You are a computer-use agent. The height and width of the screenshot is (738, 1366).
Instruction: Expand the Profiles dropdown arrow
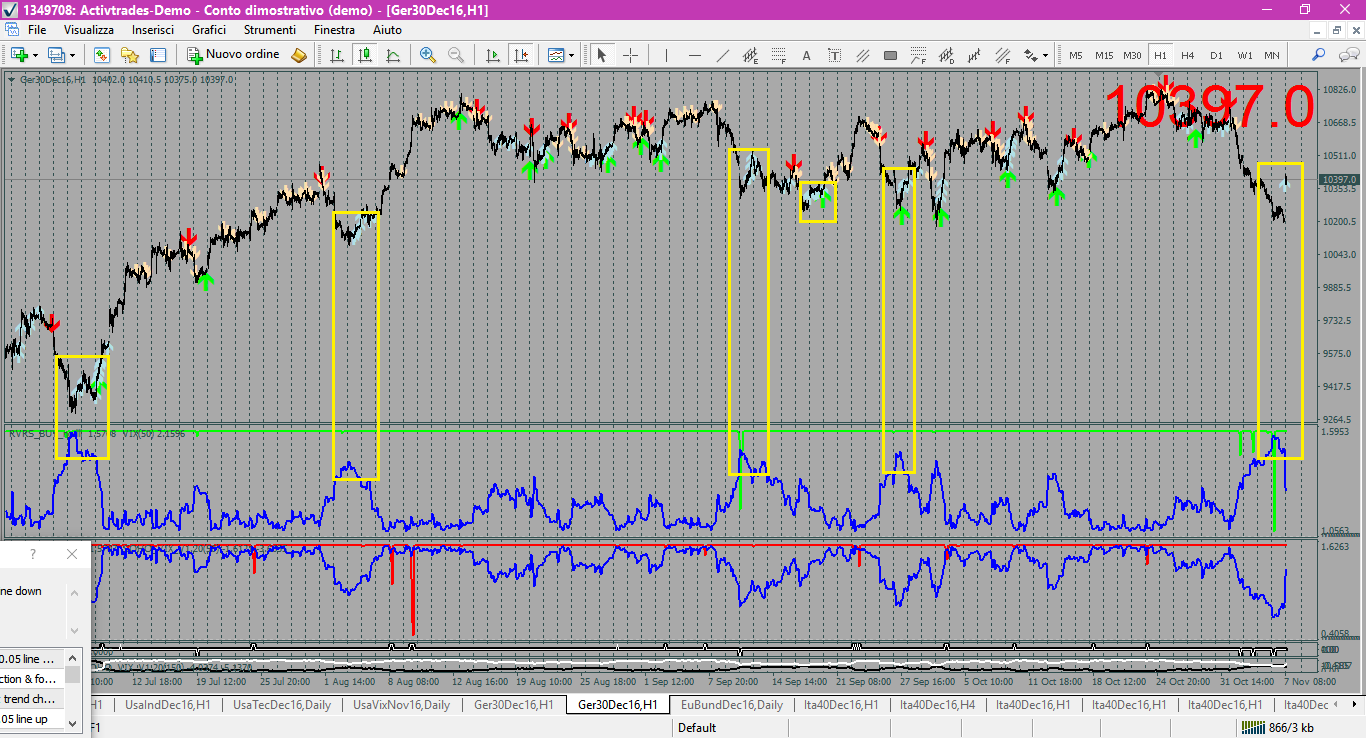tap(72, 55)
